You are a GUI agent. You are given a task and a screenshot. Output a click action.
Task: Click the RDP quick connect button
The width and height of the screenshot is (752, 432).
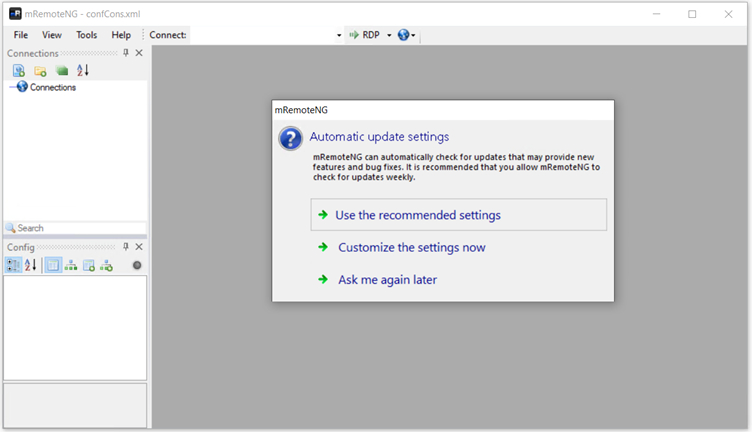point(365,35)
